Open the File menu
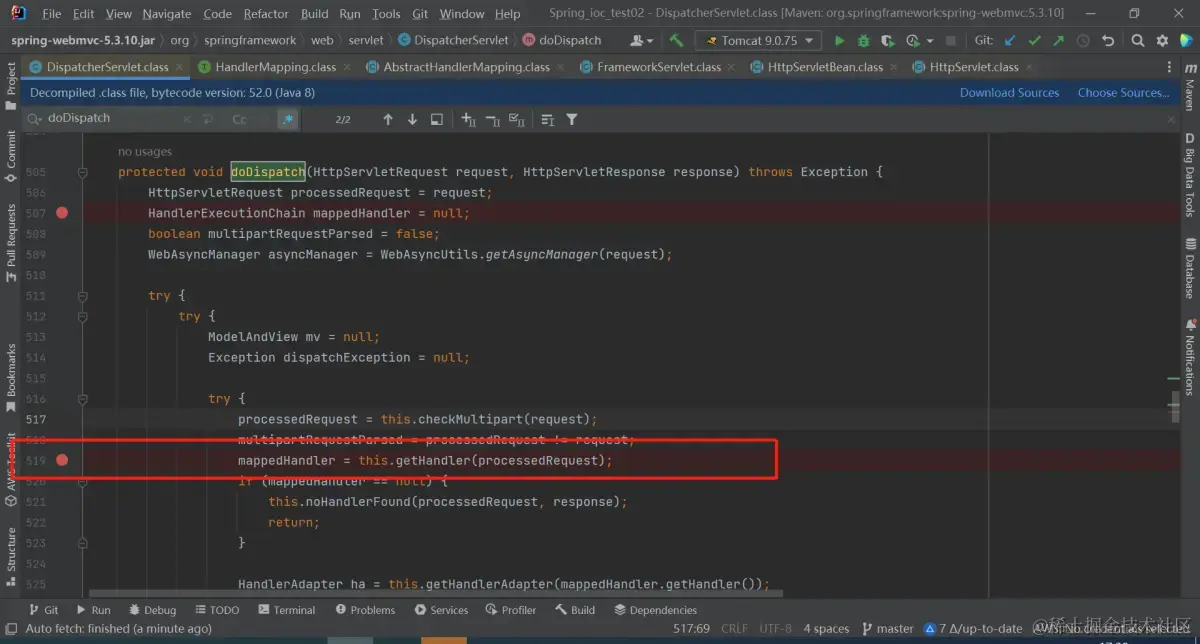 [x=52, y=14]
